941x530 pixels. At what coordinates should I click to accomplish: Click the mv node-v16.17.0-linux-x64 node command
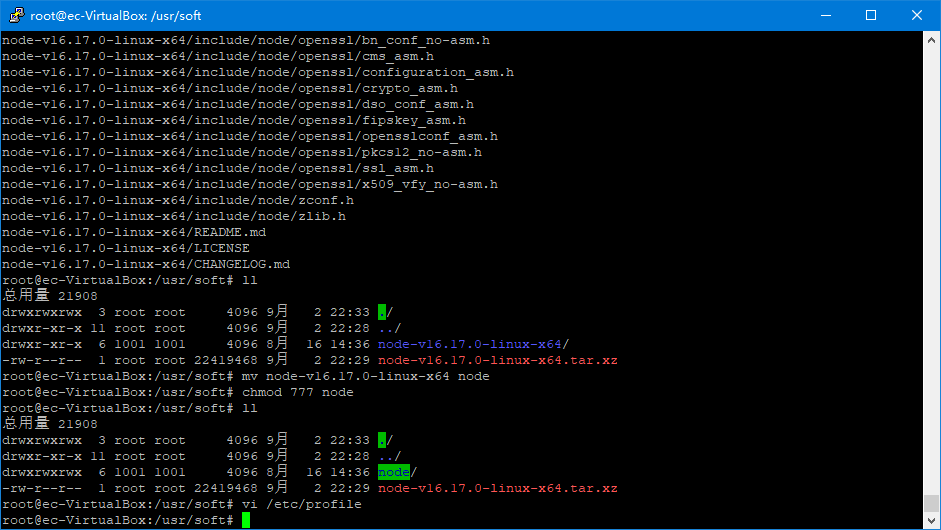pos(365,376)
